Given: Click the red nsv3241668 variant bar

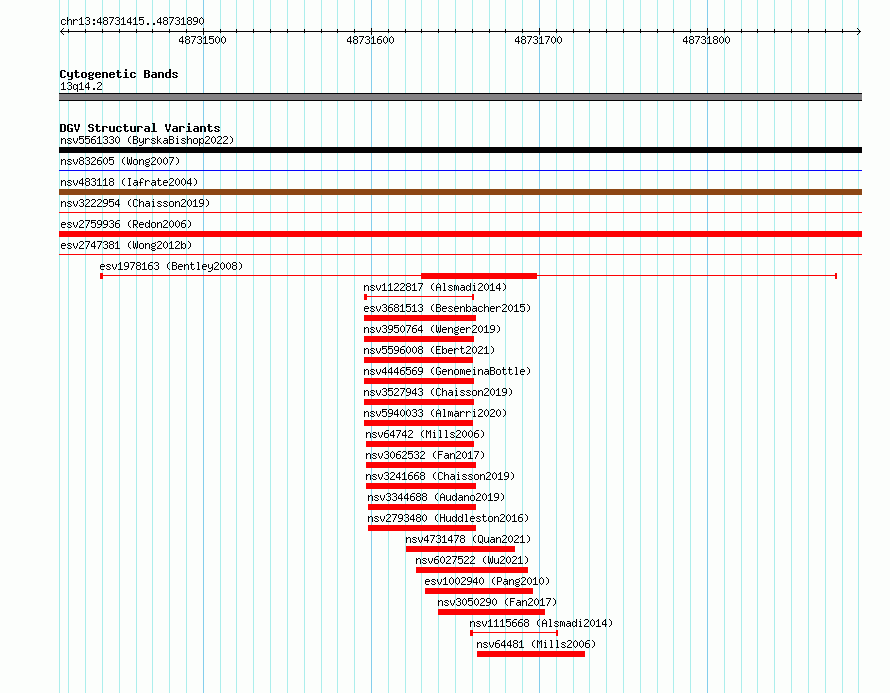Looking at the screenshot, I should click(x=421, y=486).
